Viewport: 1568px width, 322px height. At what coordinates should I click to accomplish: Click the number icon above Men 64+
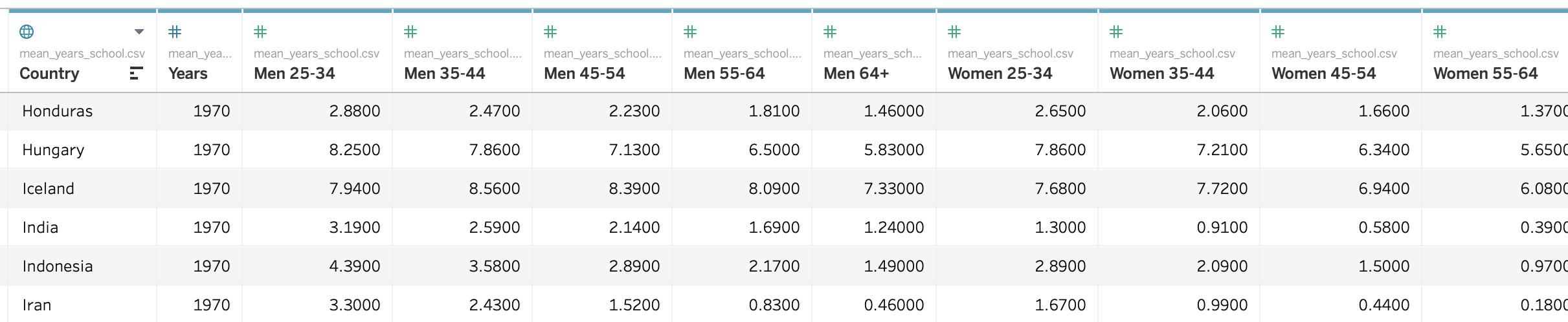pos(830,32)
